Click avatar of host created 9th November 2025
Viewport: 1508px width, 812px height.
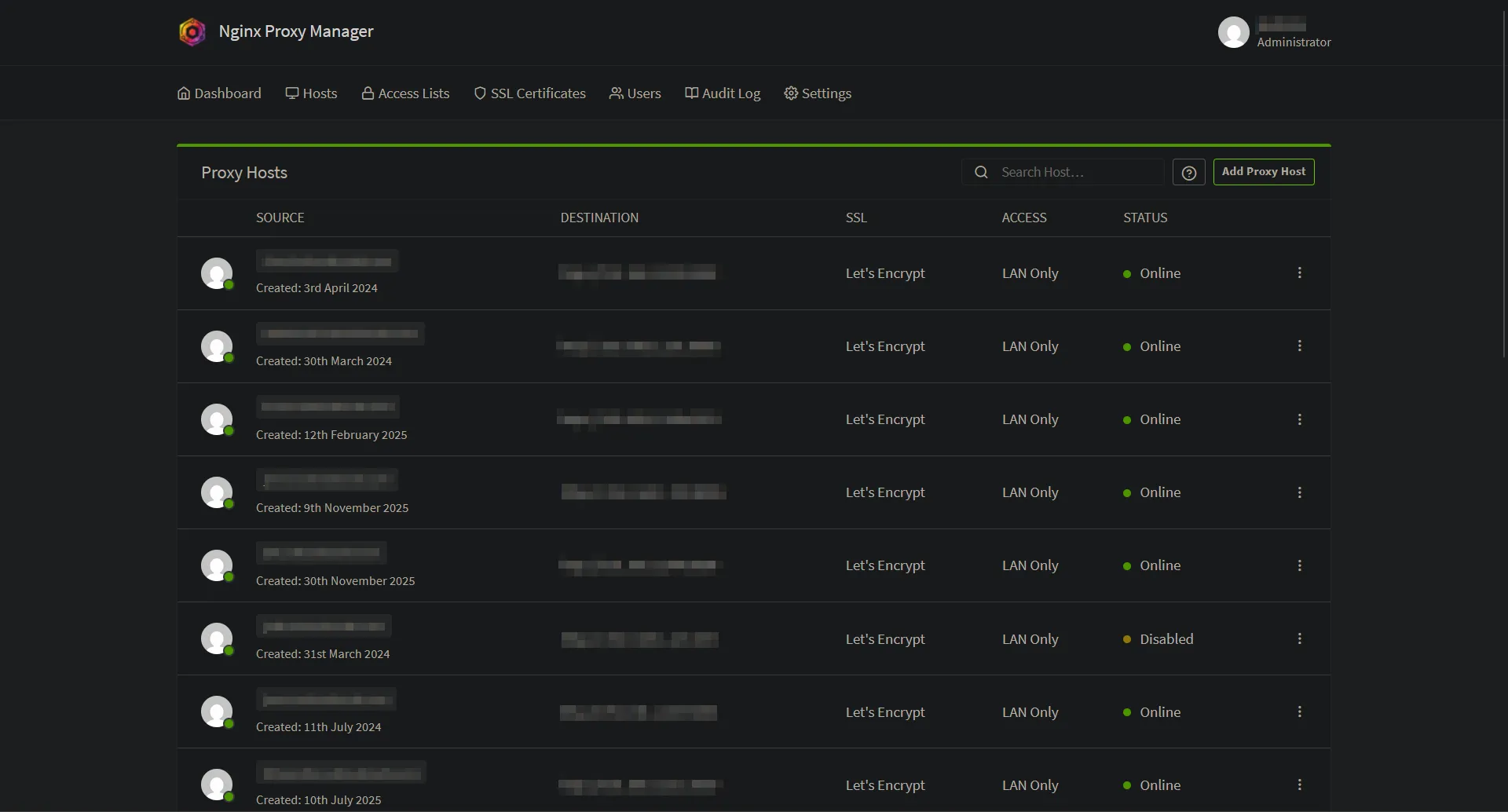coord(217,492)
